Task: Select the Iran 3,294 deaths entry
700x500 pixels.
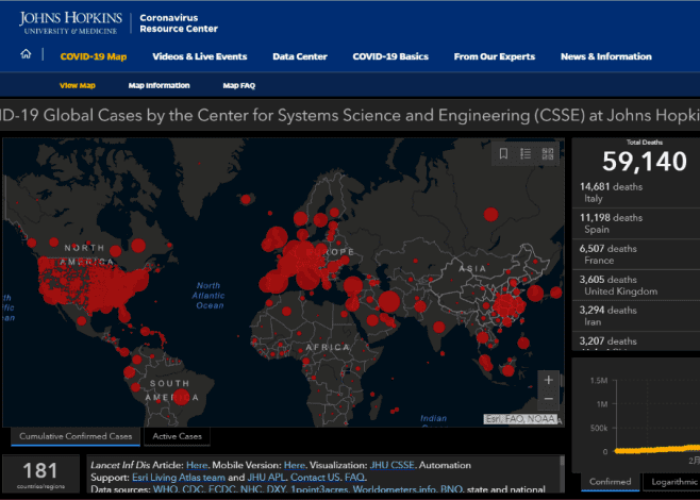Action: (x=636, y=316)
